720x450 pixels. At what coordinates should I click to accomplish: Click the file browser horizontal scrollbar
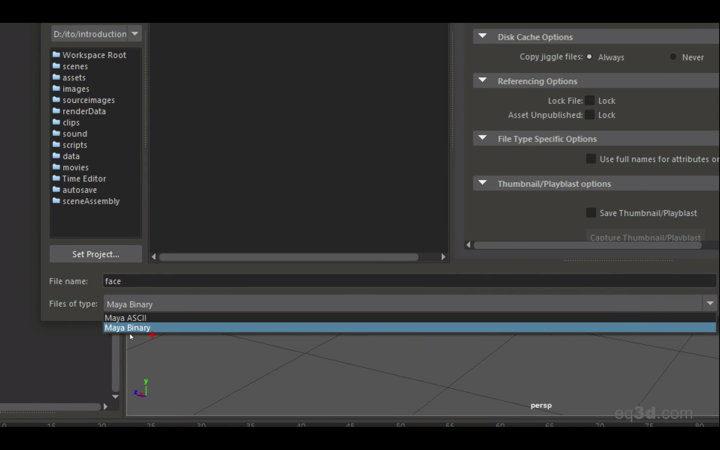(288, 257)
